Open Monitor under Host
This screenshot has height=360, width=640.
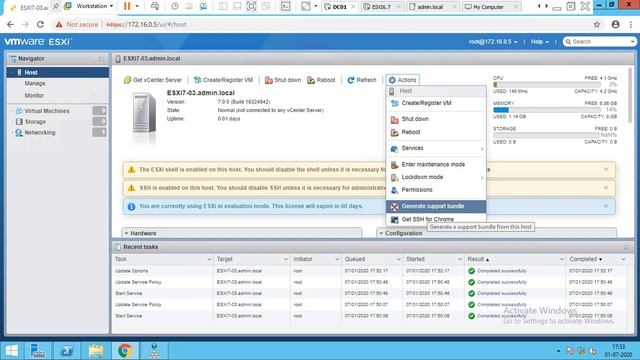coord(34,95)
